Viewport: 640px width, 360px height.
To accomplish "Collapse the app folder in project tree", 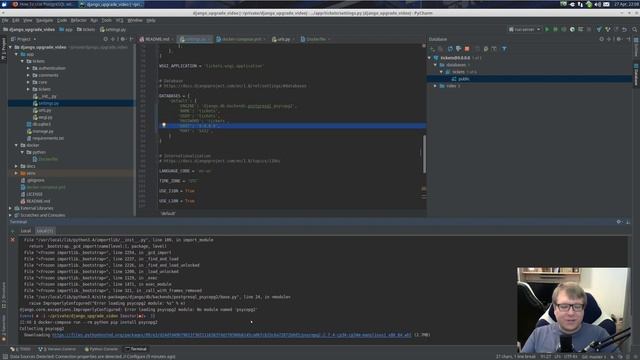I will click(16, 54).
